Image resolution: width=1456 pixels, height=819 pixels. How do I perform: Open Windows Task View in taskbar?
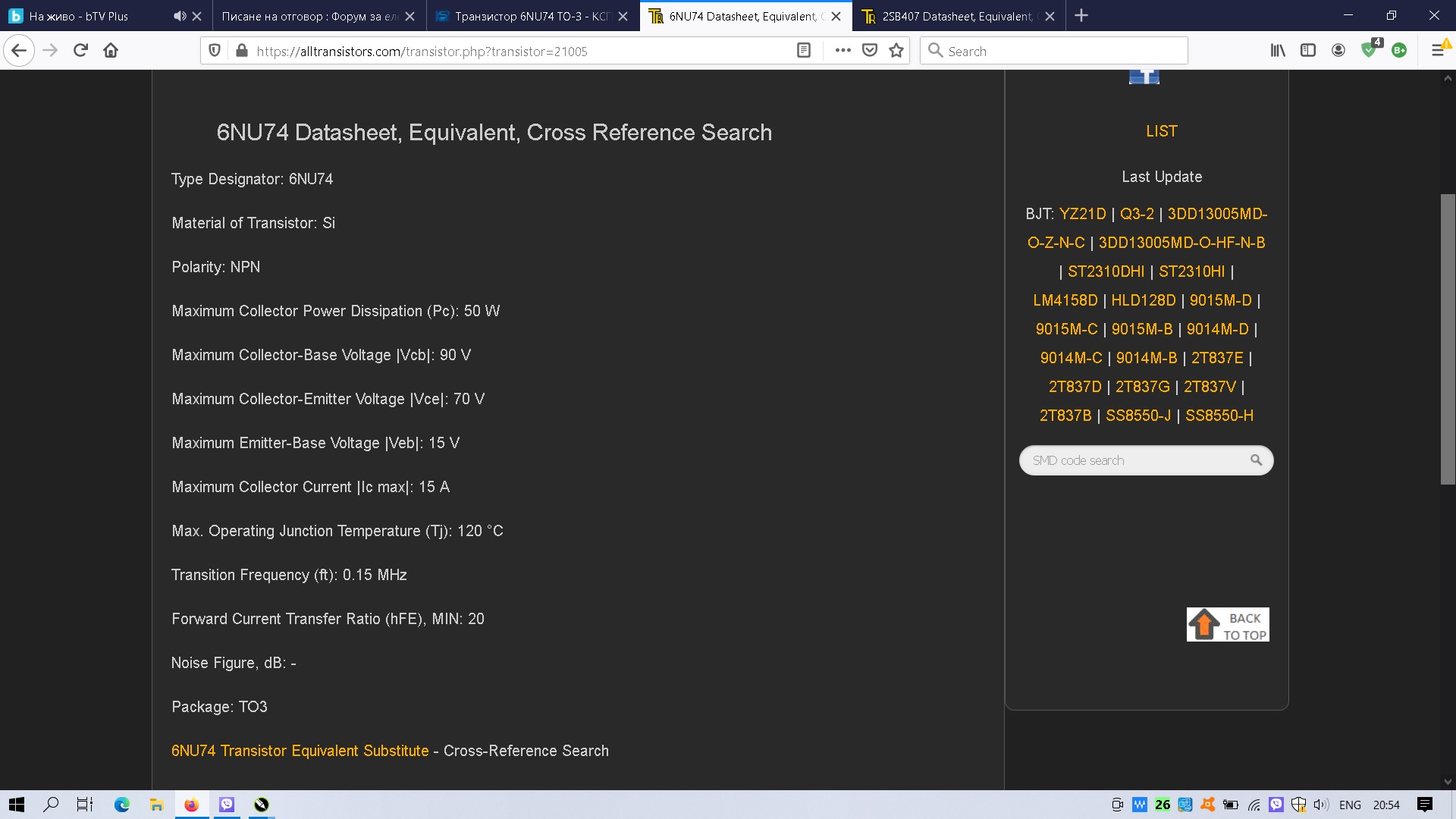[85, 805]
